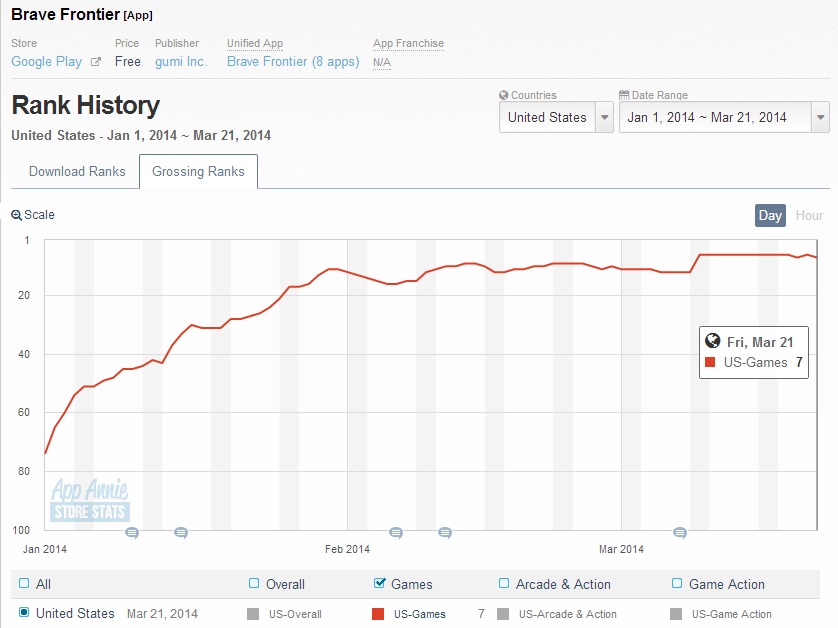Click the US-Games legend label
838x628 pixels.
[420, 614]
